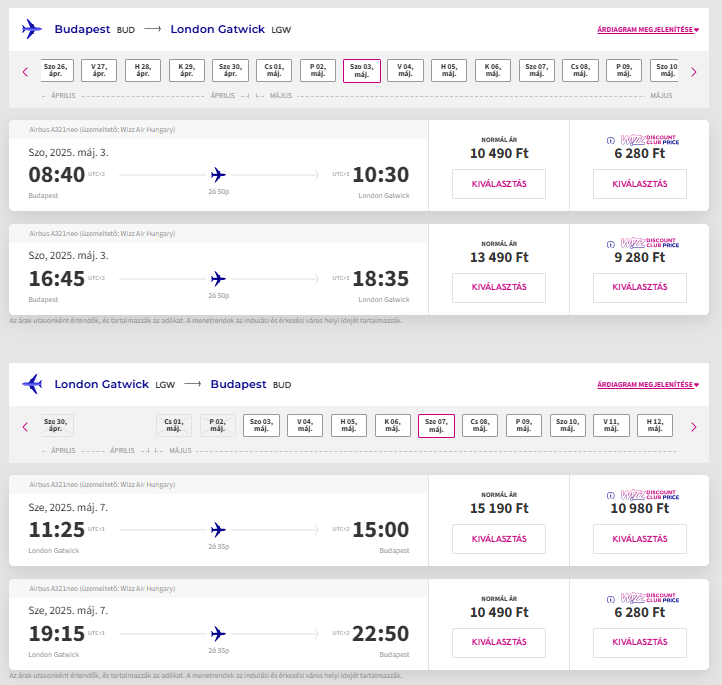
Task: Choose normal price 15 190 Ft for 11:25 flight
Action: click(499, 539)
